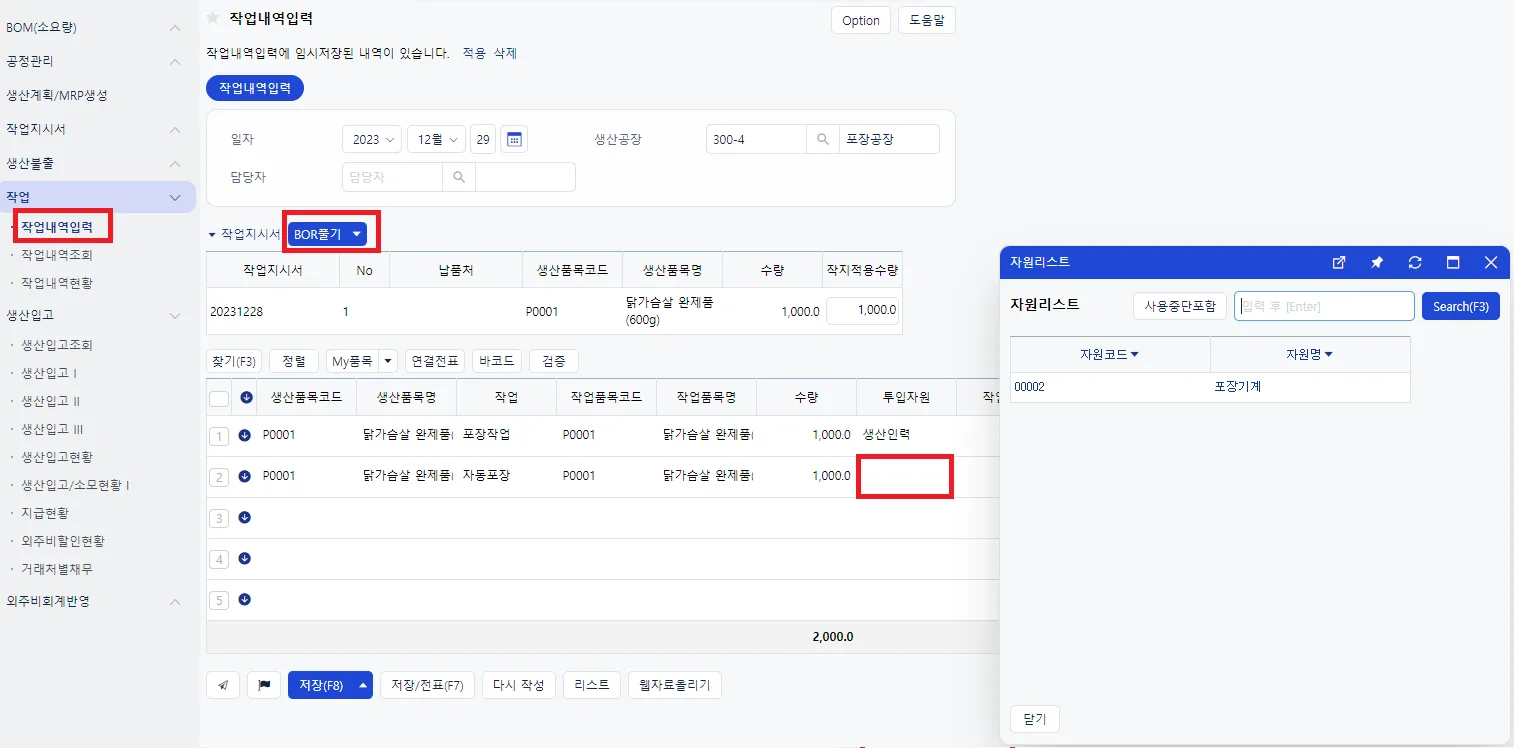Toggle the select-all checkbox in grid header

[x=219, y=398]
